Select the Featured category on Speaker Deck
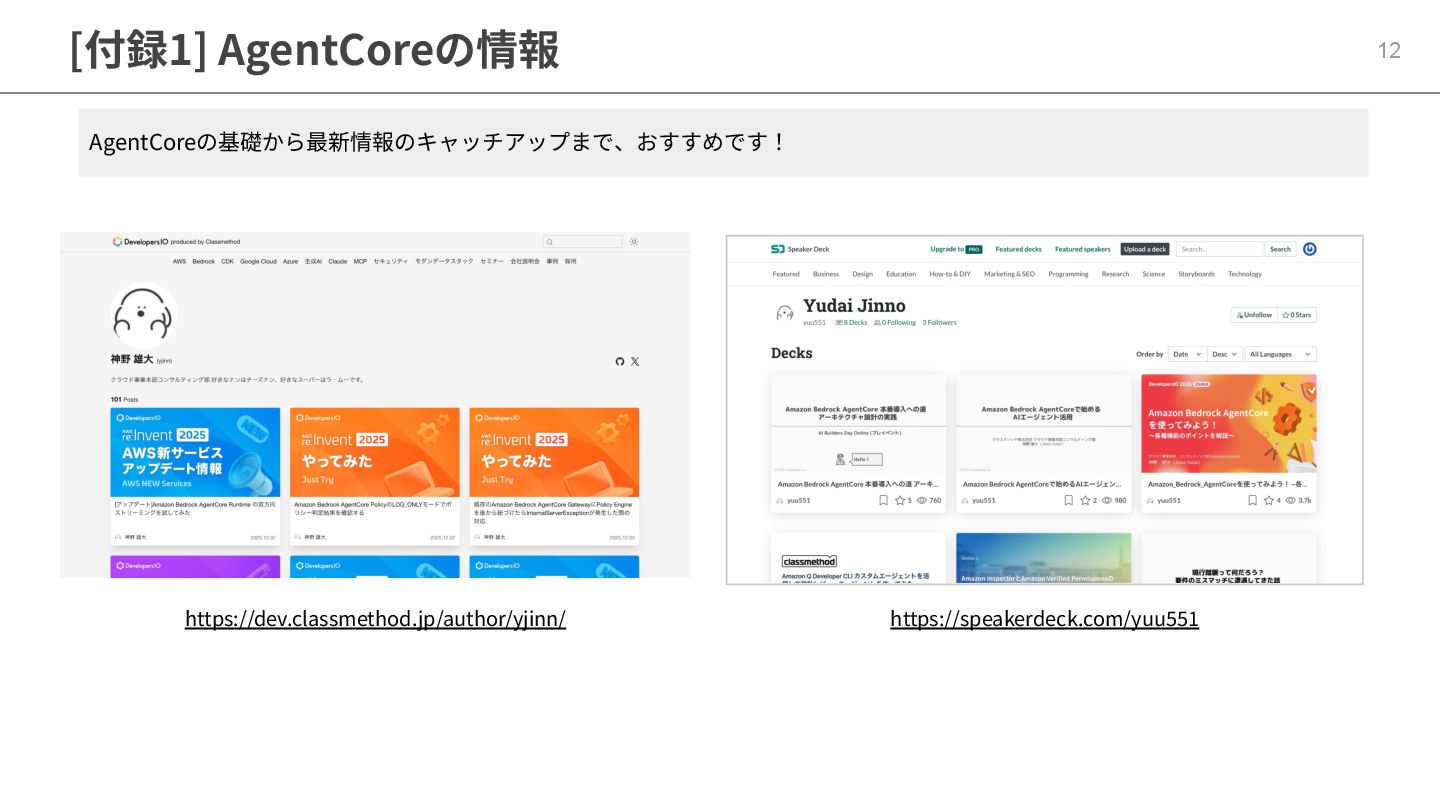The width and height of the screenshot is (1440, 810). pos(786,274)
